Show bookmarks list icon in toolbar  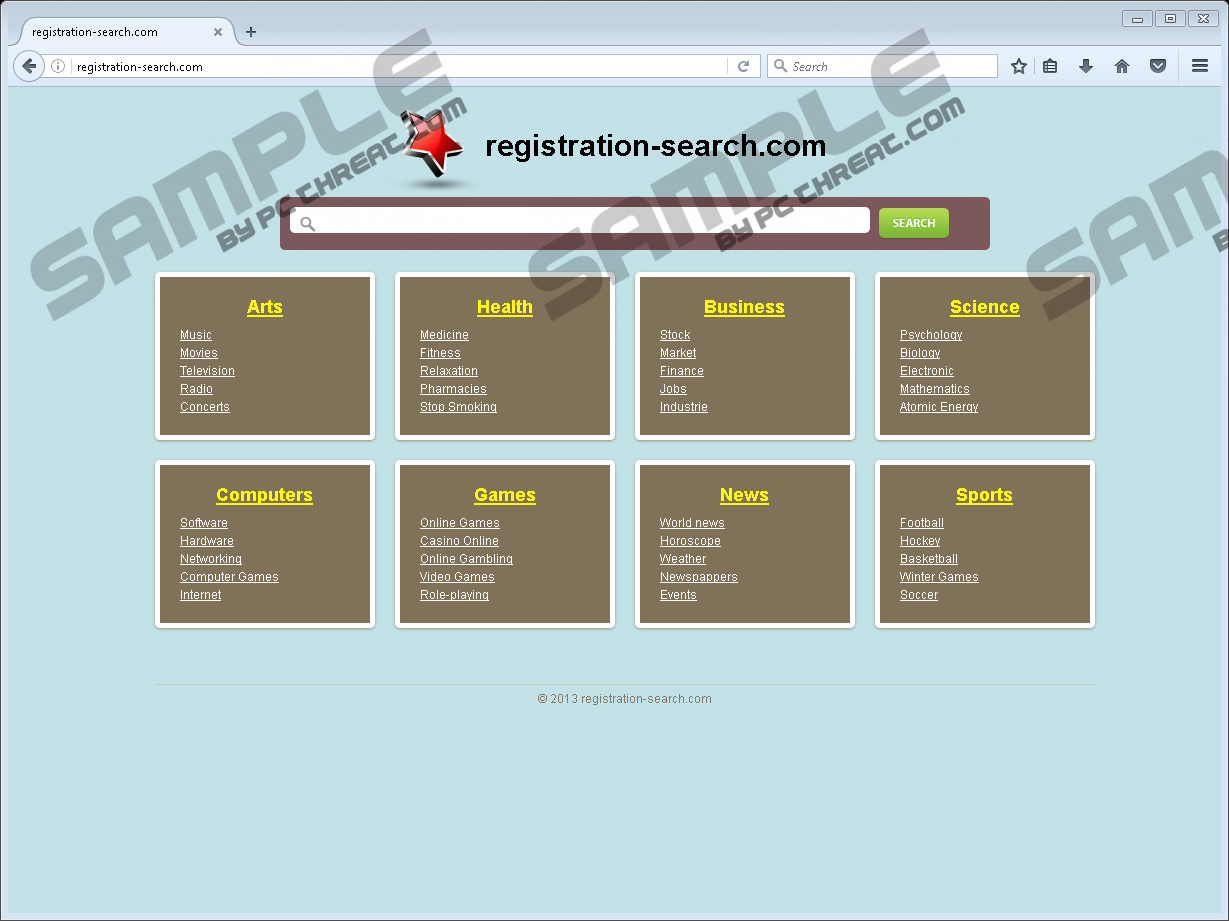click(1050, 67)
